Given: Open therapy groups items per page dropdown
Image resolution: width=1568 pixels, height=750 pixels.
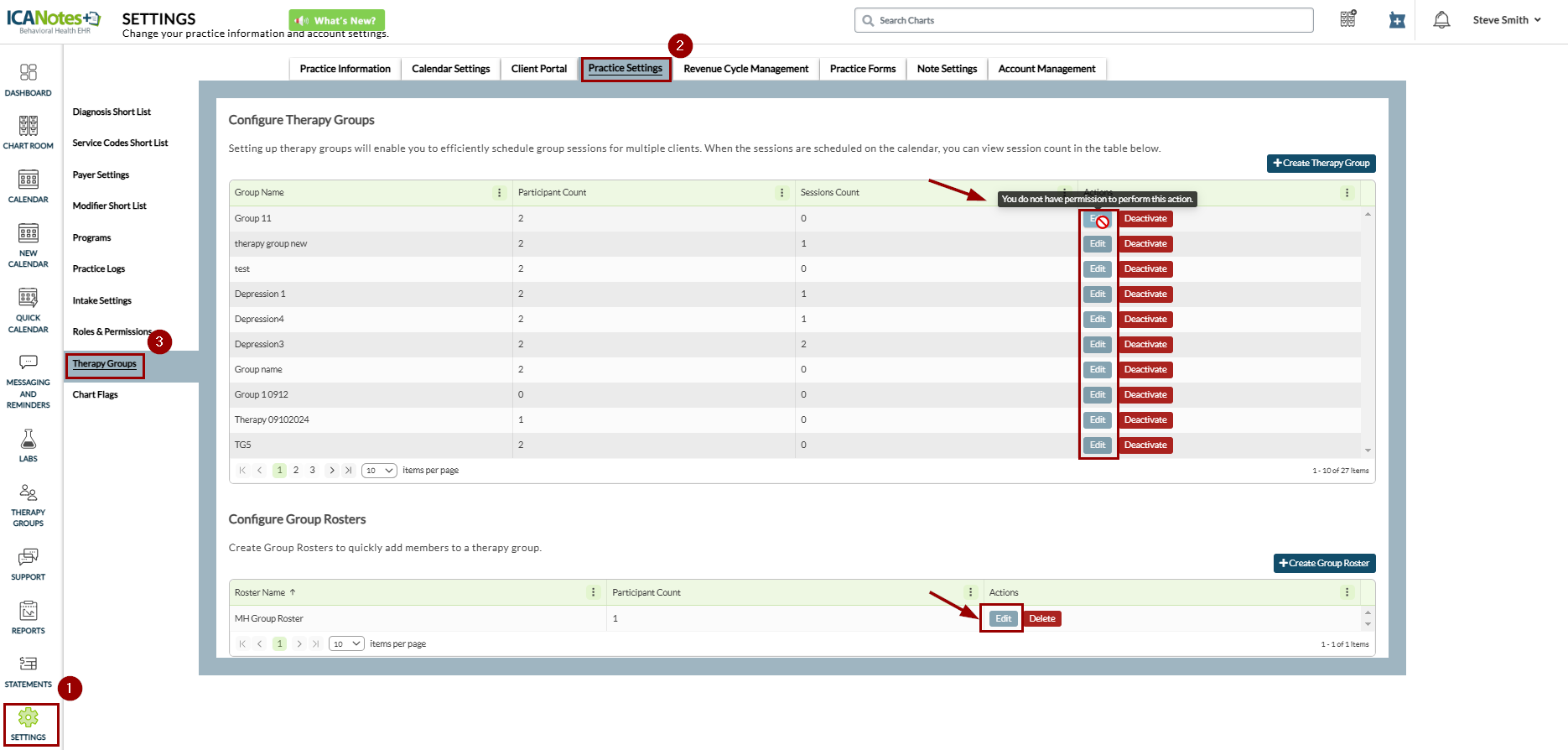Looking at the screenshot, I should coord(379,471).
